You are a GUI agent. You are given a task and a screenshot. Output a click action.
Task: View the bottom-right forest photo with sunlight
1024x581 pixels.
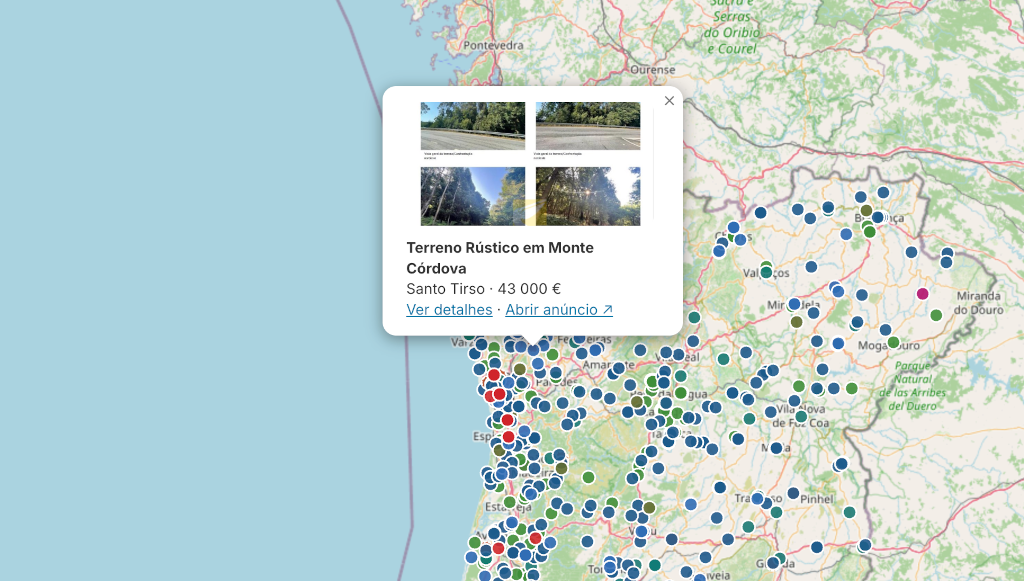pyautogui.click(x=588, y=196)
